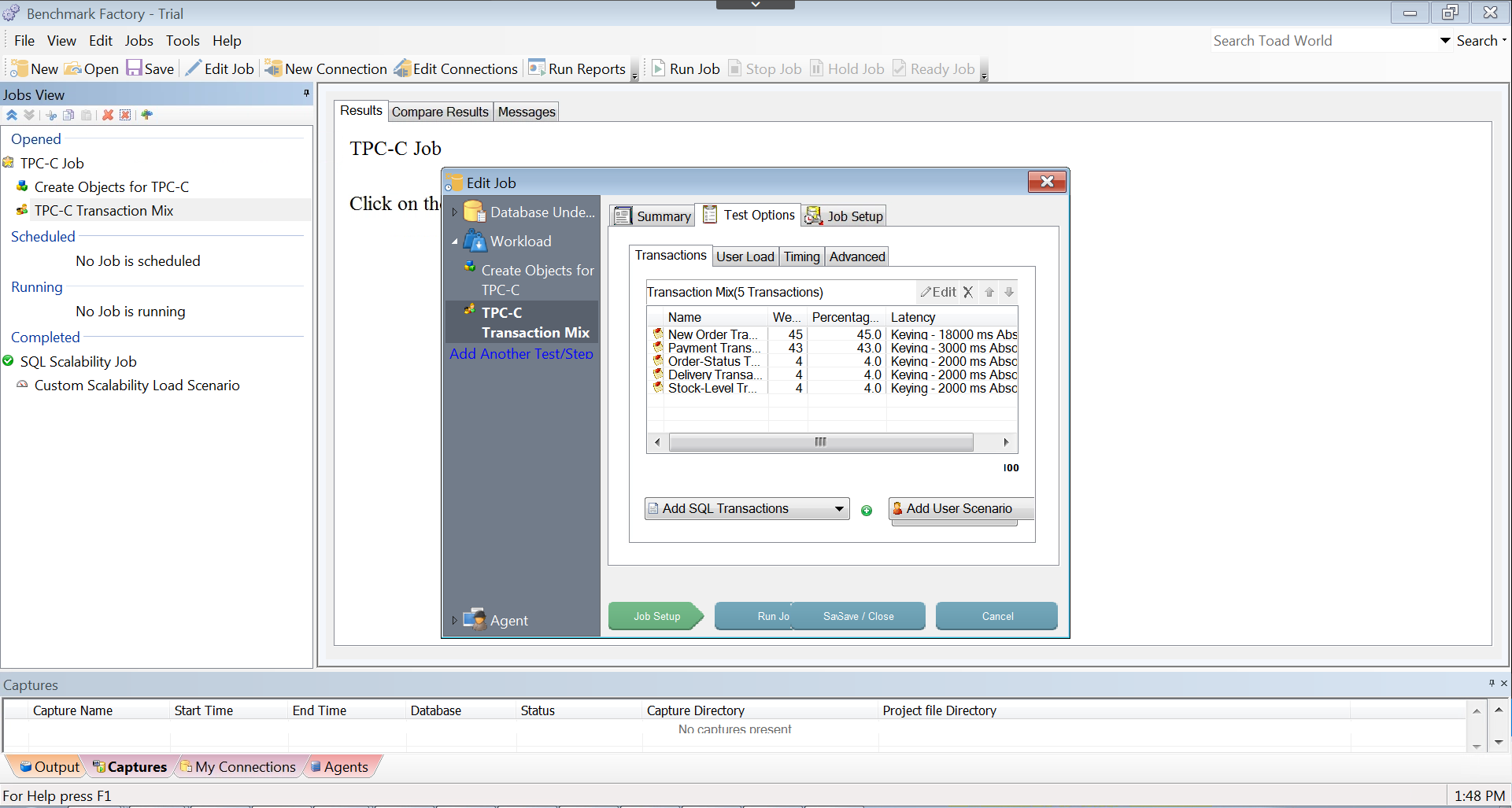
Task: Select Custom Scalability Load Scenario item
Action: point(137,386)
